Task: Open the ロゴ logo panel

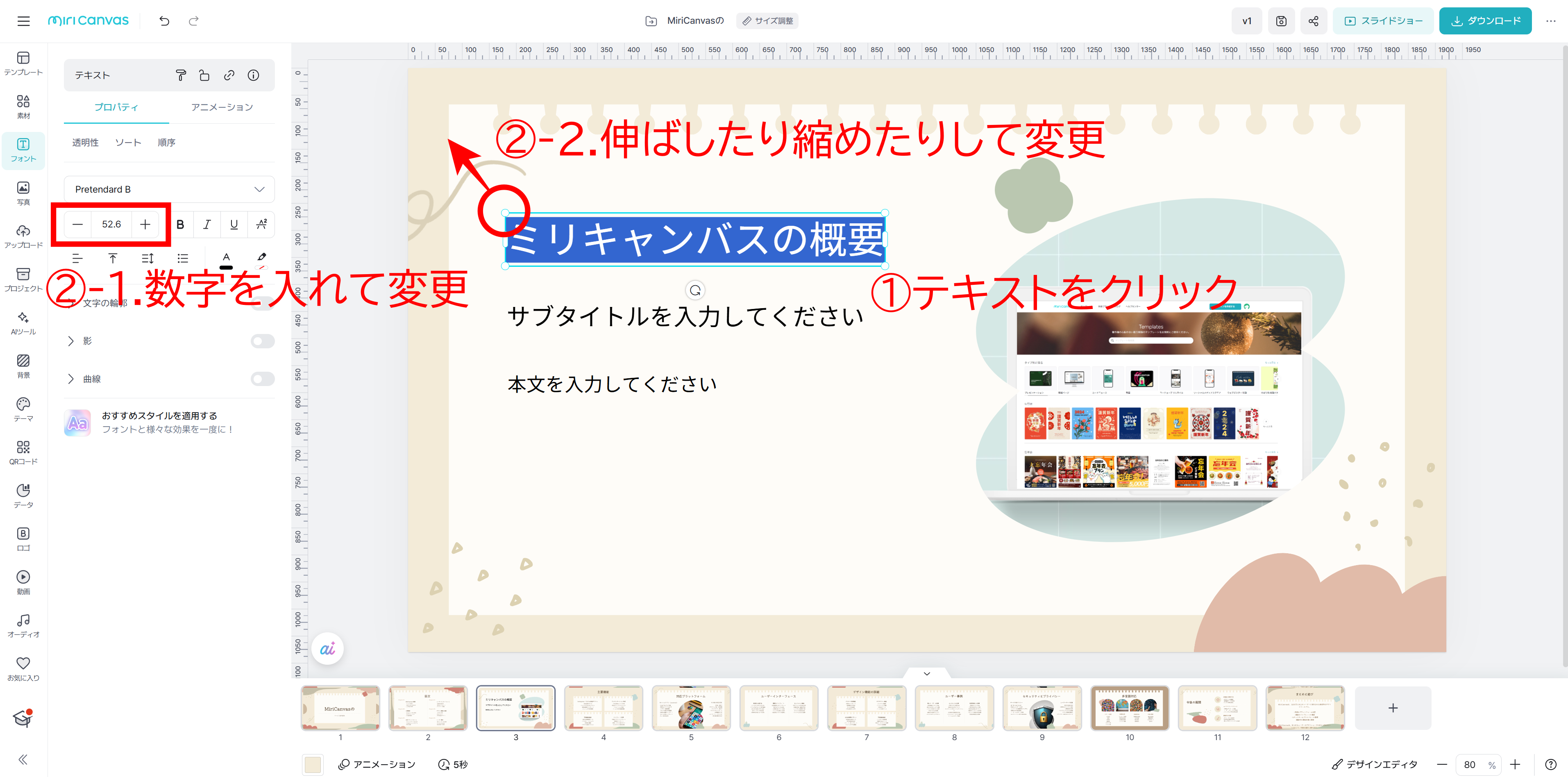Action: click(x=23, y=539)
